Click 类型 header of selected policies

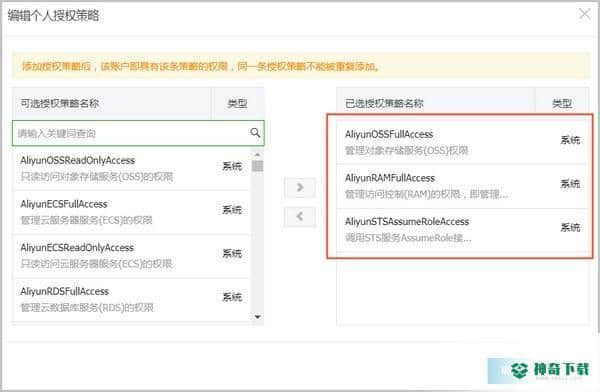[x=562, y=103]
